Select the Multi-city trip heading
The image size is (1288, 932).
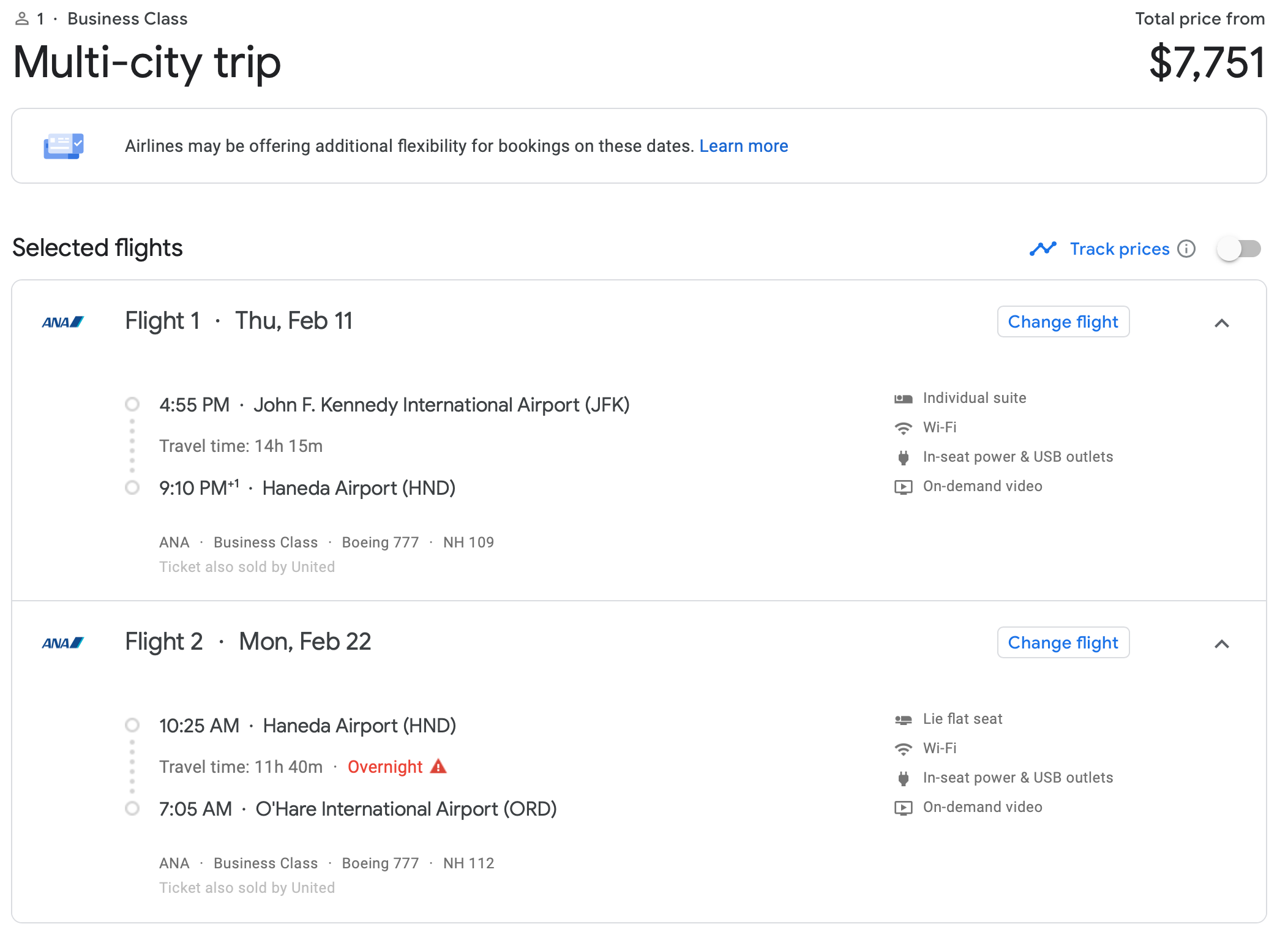[147, 62]
